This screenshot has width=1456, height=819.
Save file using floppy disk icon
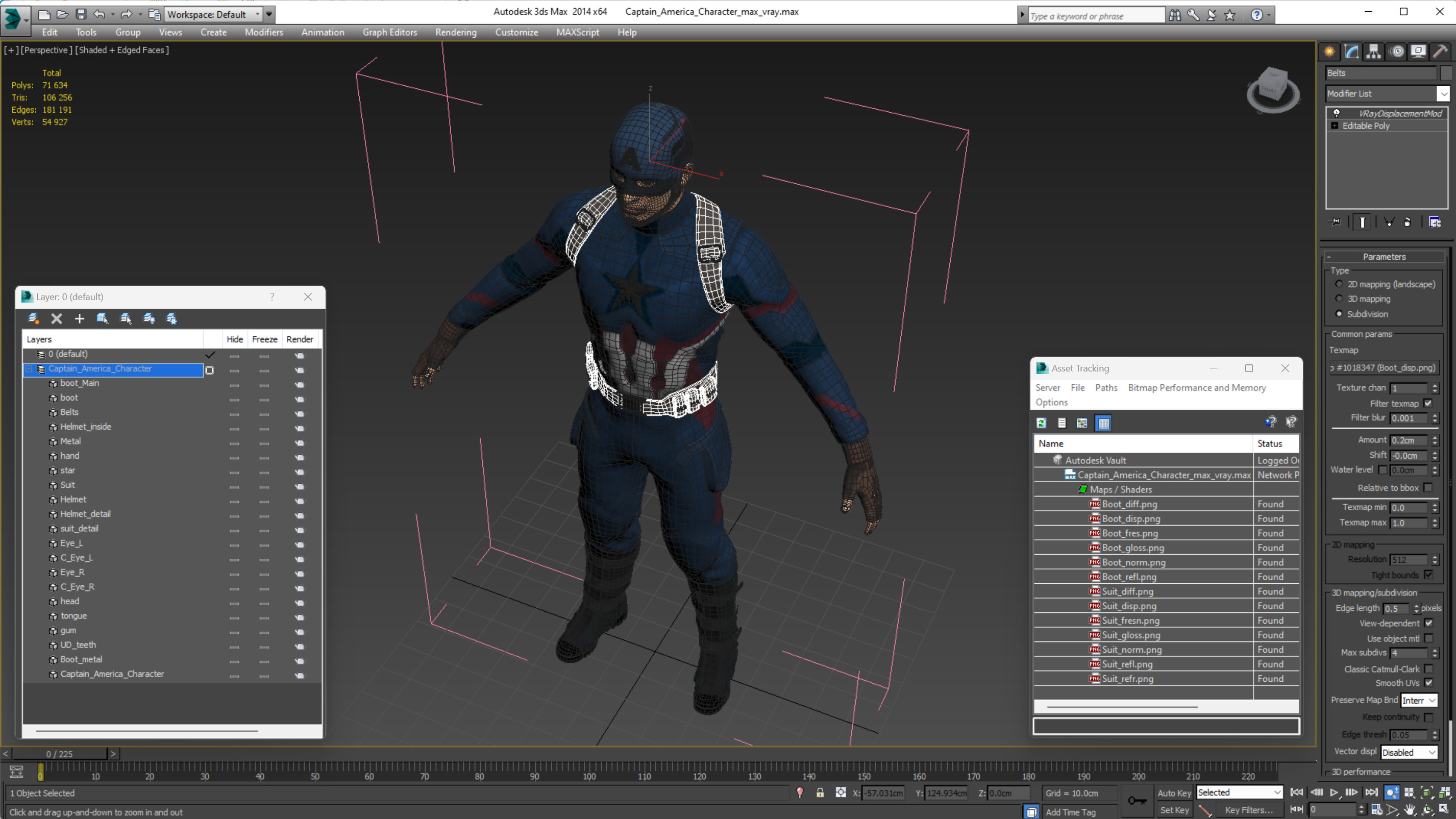[x=81, y=14]
